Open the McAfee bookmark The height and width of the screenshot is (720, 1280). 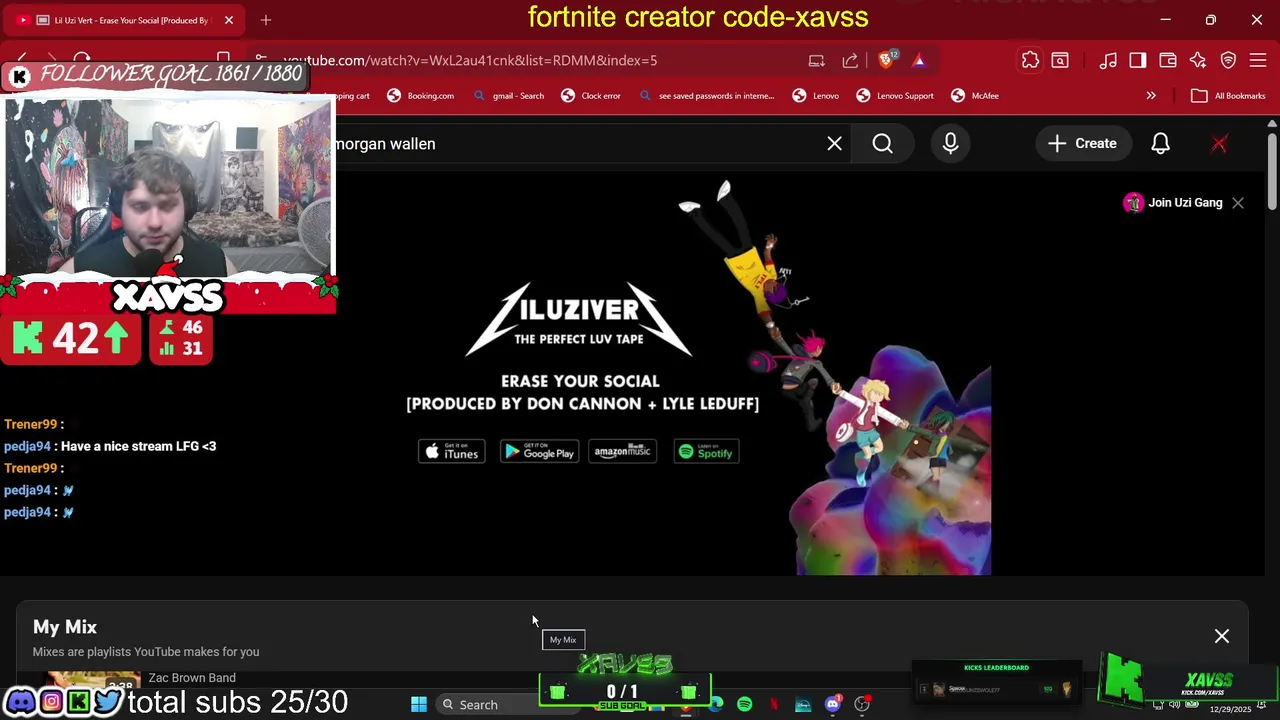click(x=975, y=96)
